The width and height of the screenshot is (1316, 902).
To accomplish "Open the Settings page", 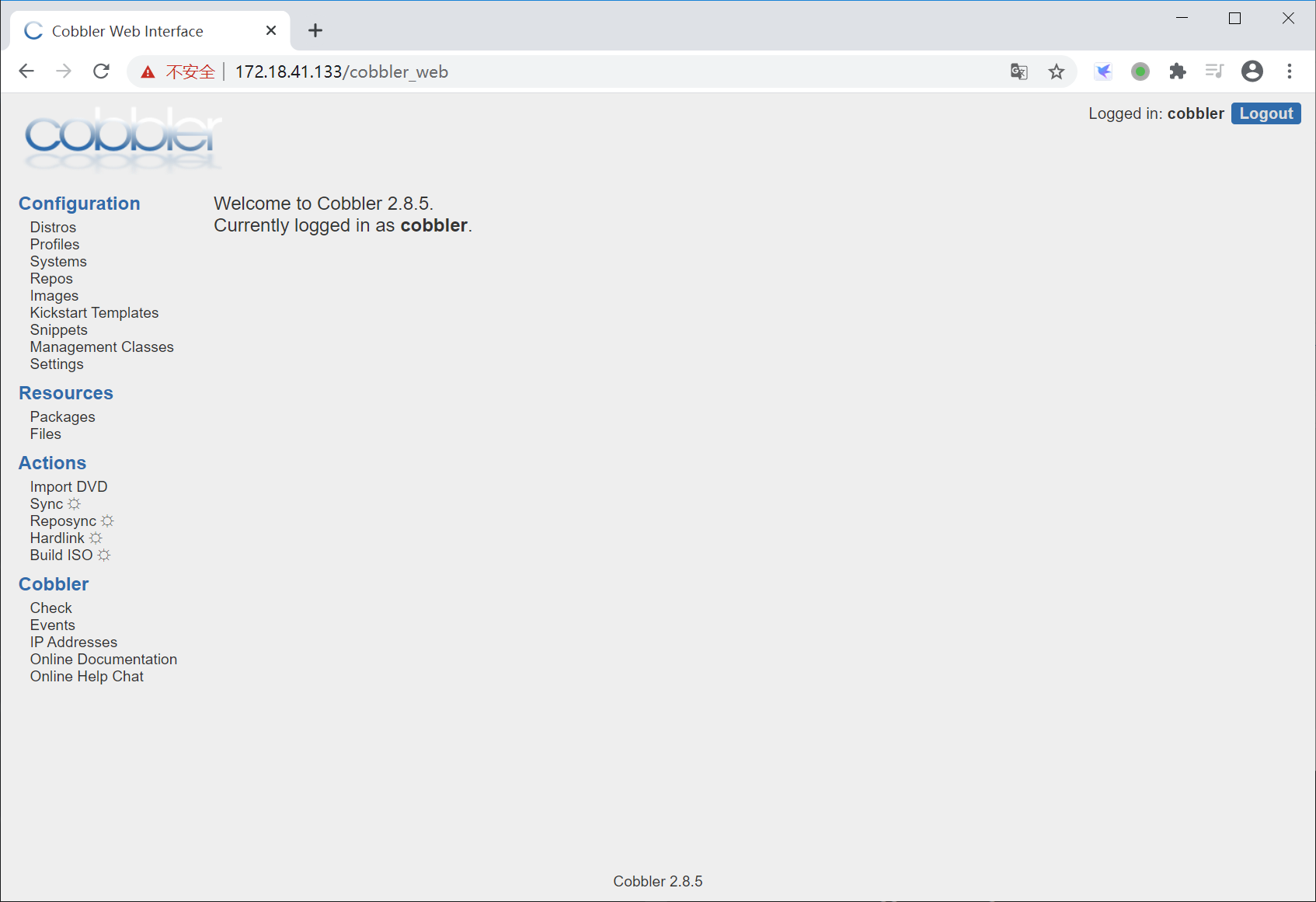I will pos(57,364).
